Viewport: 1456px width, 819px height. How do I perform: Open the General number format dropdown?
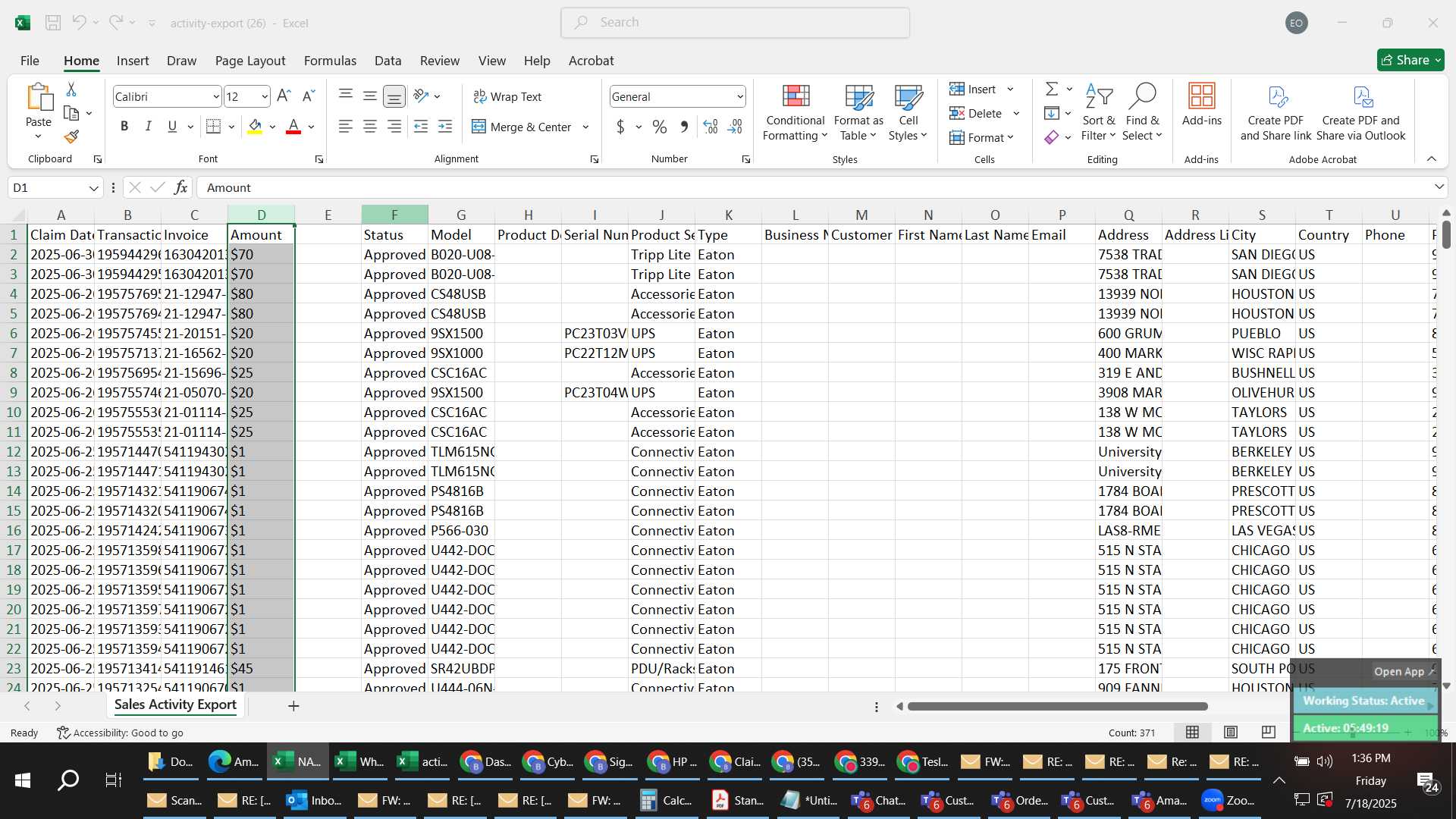coord(739,96)
